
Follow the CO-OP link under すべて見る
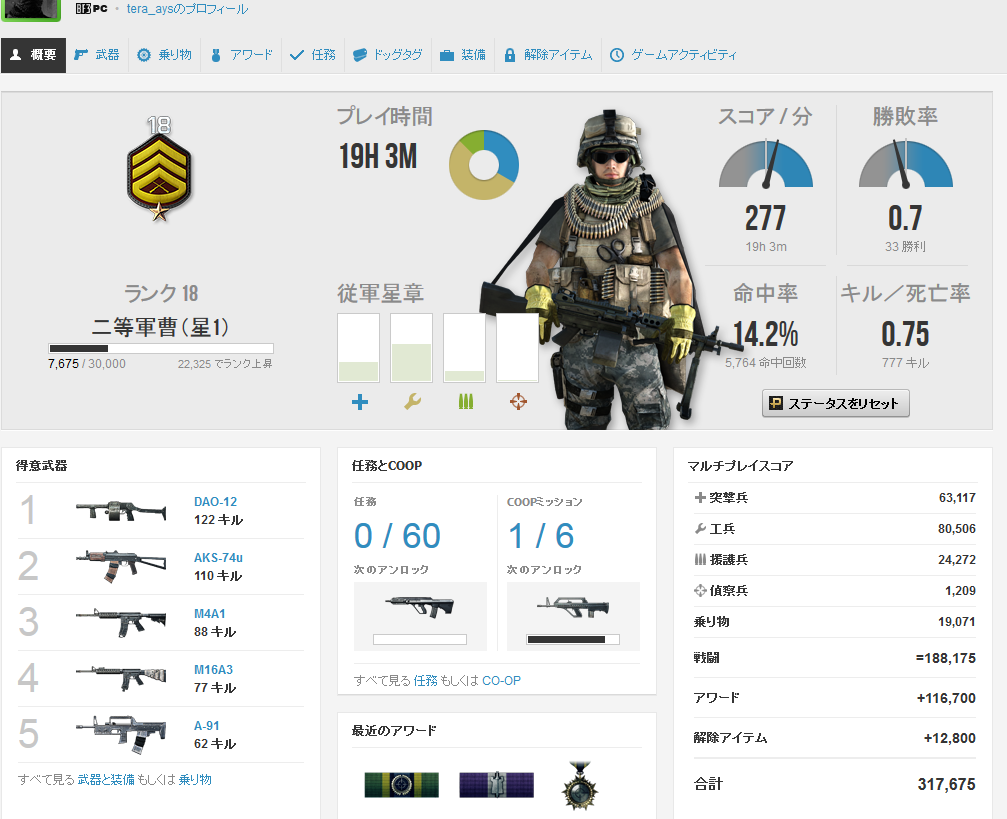click(x=501, y=680)
